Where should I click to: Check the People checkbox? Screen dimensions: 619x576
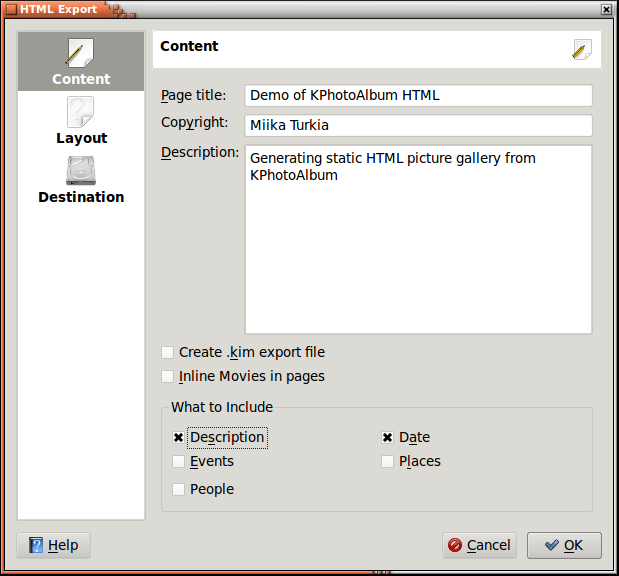(178, 490)
